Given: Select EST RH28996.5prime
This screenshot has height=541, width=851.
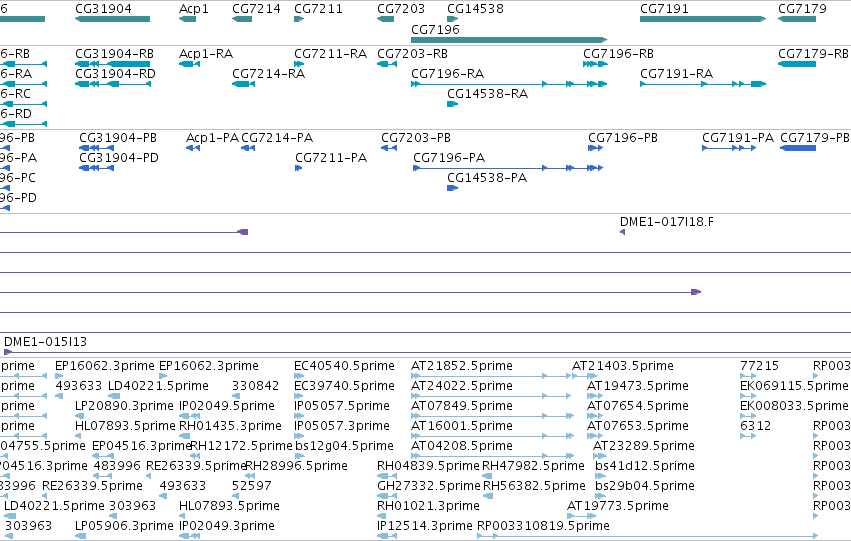Looking at the screenshot, I should [297, 466].
